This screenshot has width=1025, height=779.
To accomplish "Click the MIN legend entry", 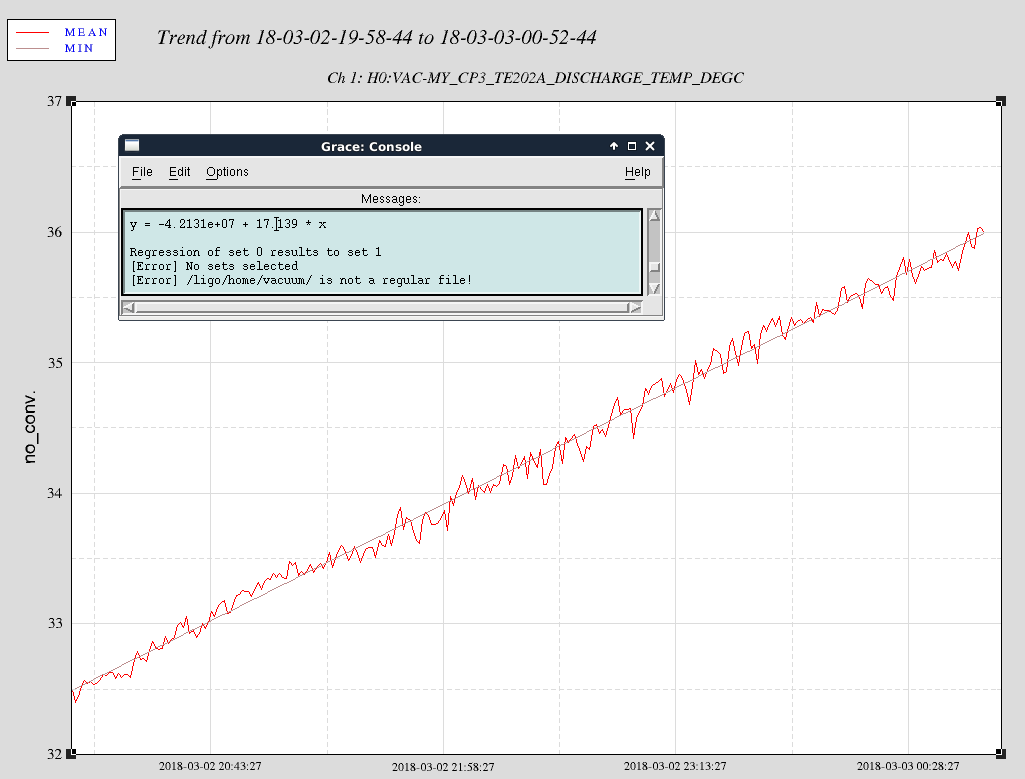I will tap(79, 48).
